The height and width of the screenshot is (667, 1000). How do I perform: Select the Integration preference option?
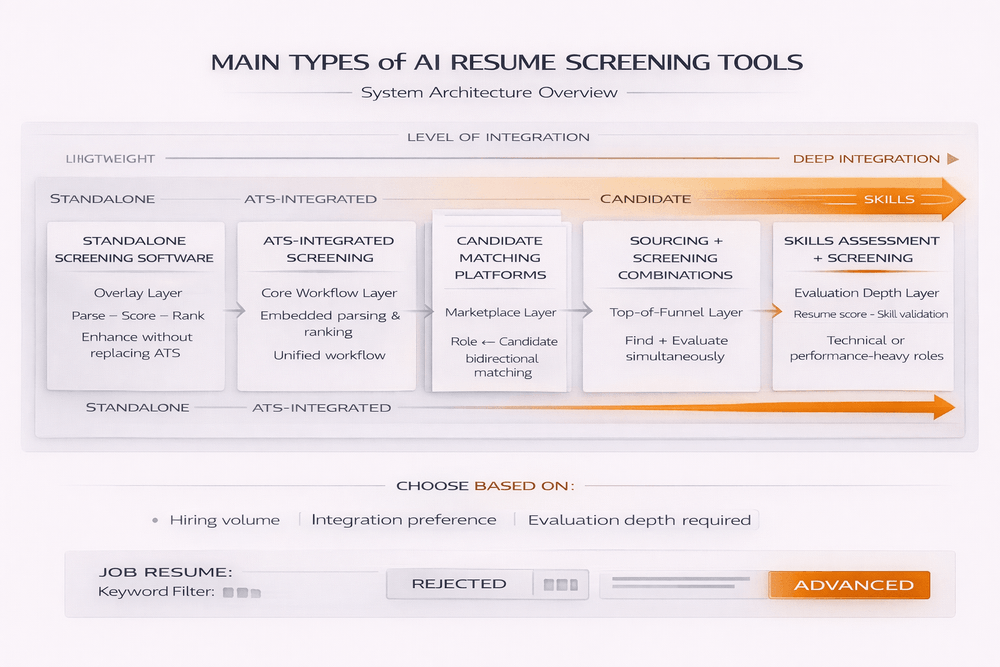403,520
